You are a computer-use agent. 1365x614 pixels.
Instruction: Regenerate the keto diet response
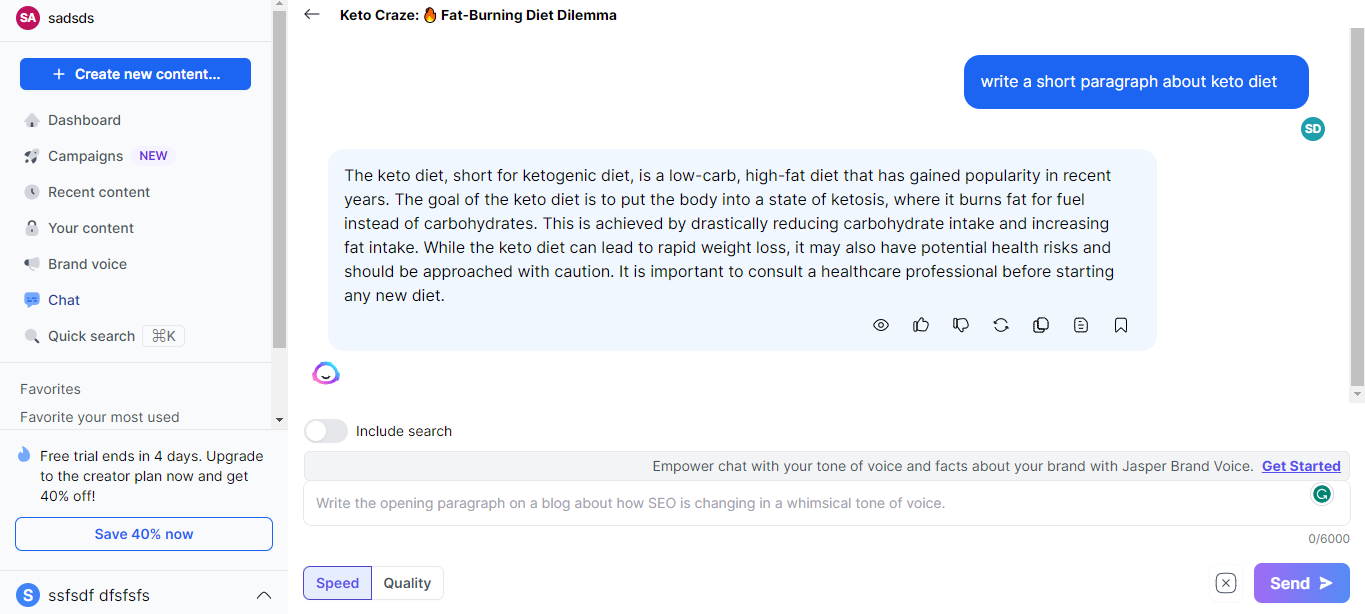pos(1001,325)
